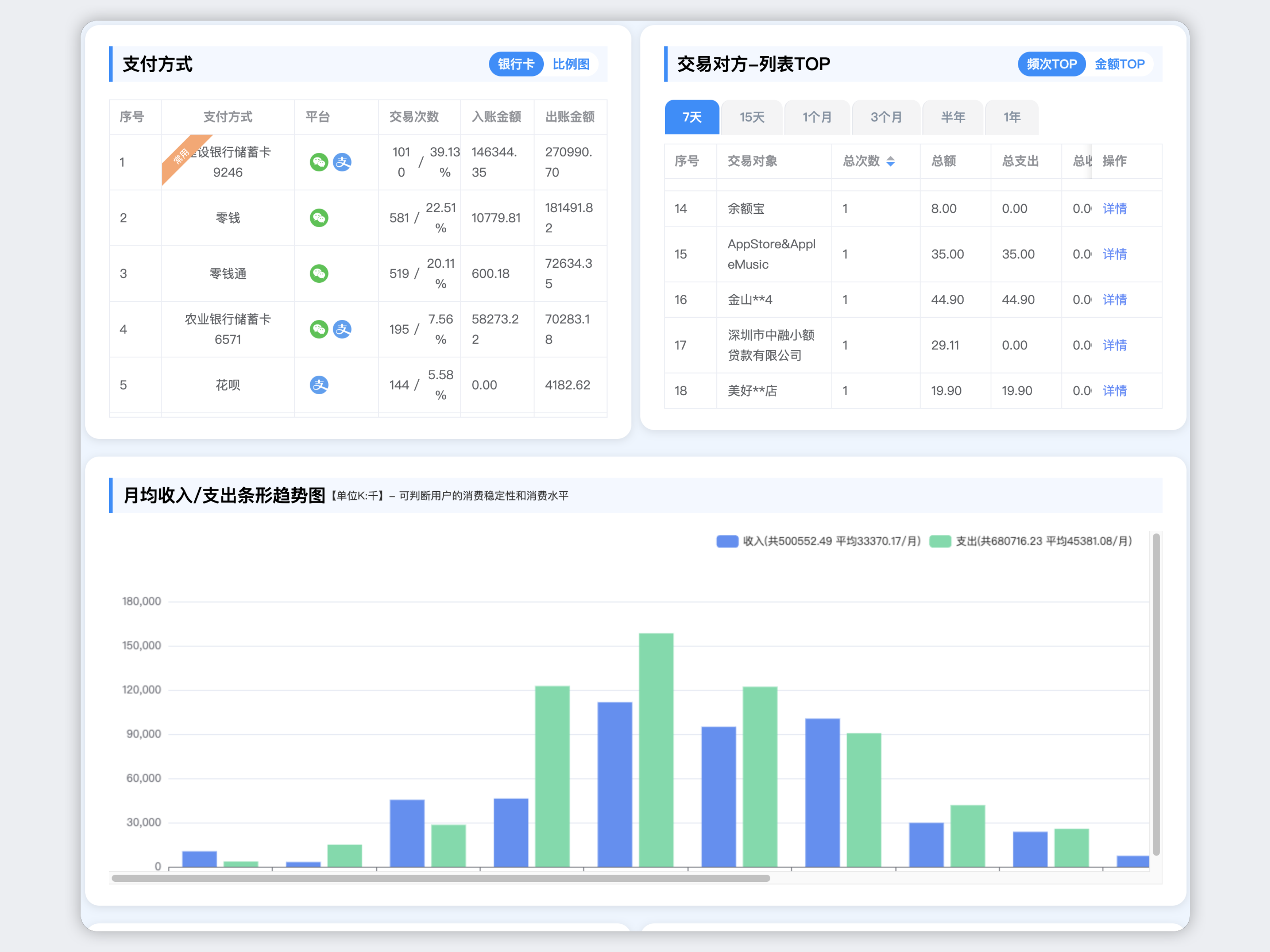1270x952 pixels.
Task: Click WeChat icon in 建设银行储蓄卡 row
Action: click(x=319, y=162)
